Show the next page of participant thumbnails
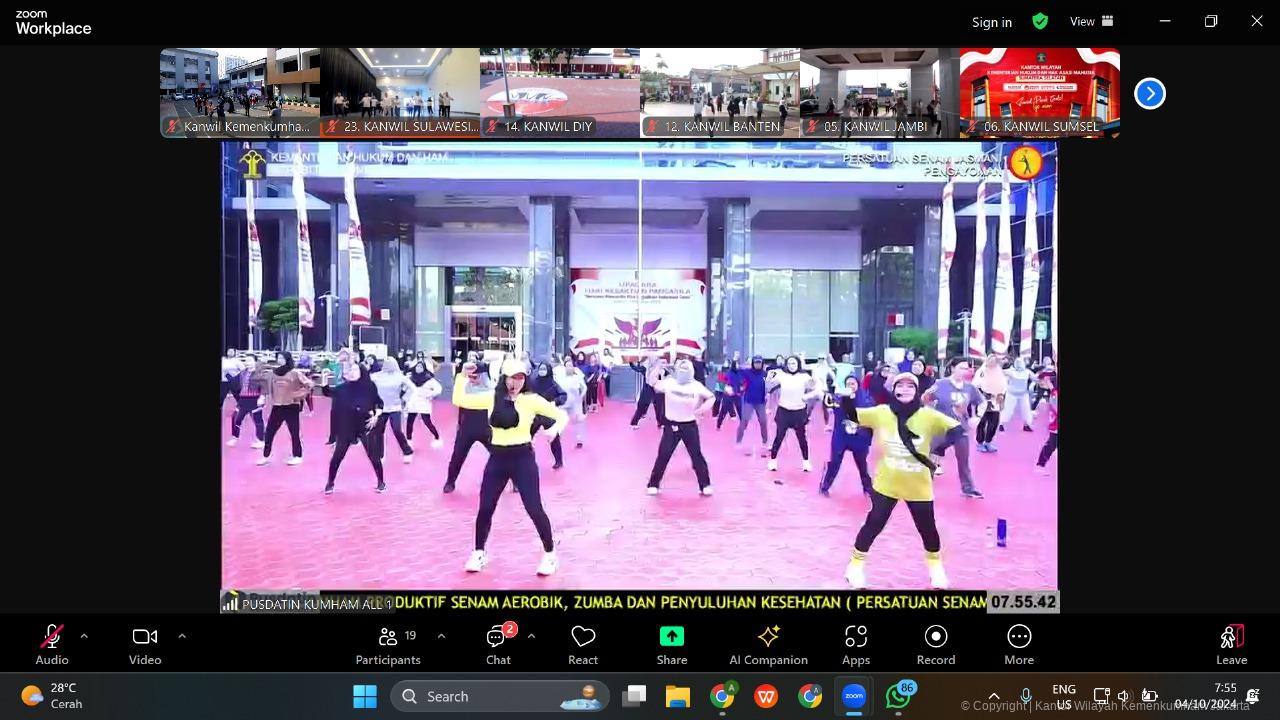The width and height of the screenshot is (1280, 720). (1150, 93)
